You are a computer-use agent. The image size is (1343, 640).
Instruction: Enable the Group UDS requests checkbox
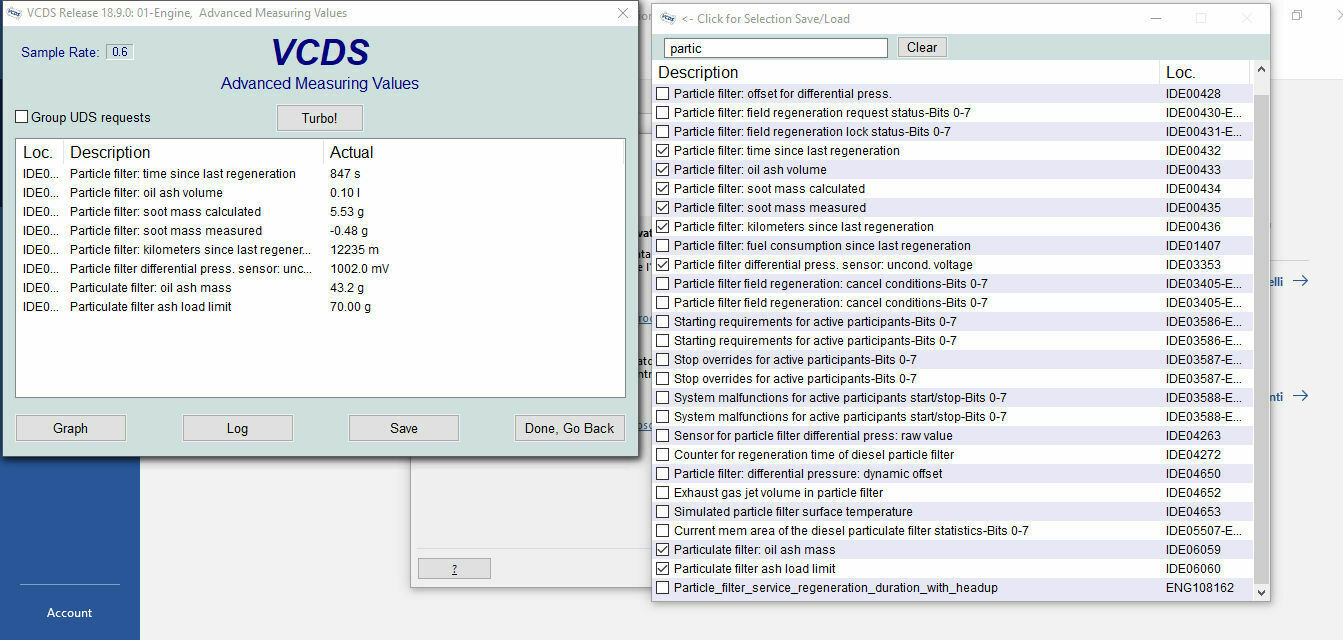pos(22,117)
